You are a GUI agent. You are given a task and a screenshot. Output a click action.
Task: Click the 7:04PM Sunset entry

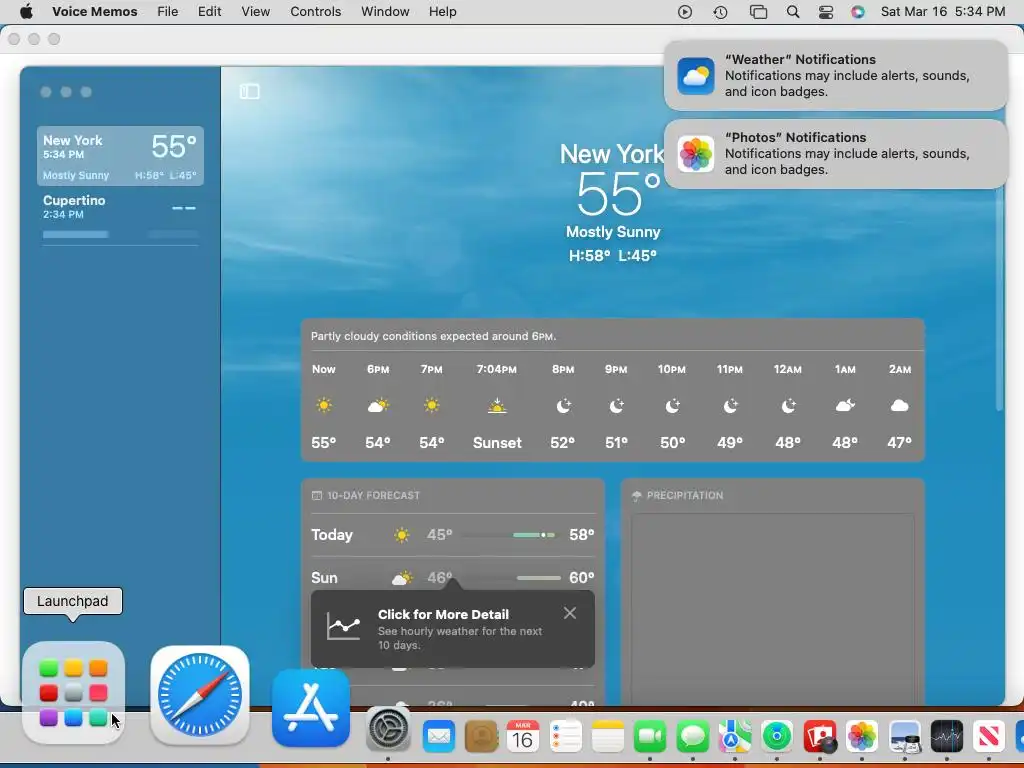497,406
